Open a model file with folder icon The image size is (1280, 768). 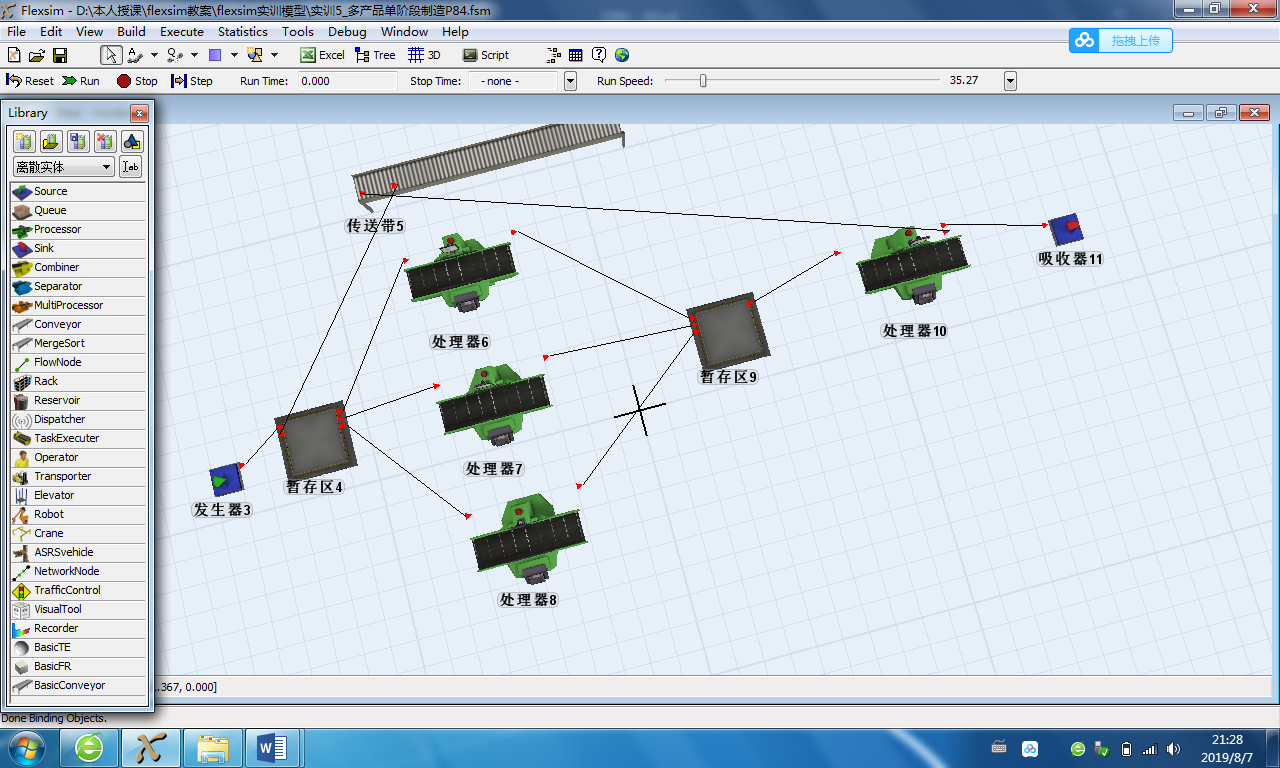tap(37, 55)
